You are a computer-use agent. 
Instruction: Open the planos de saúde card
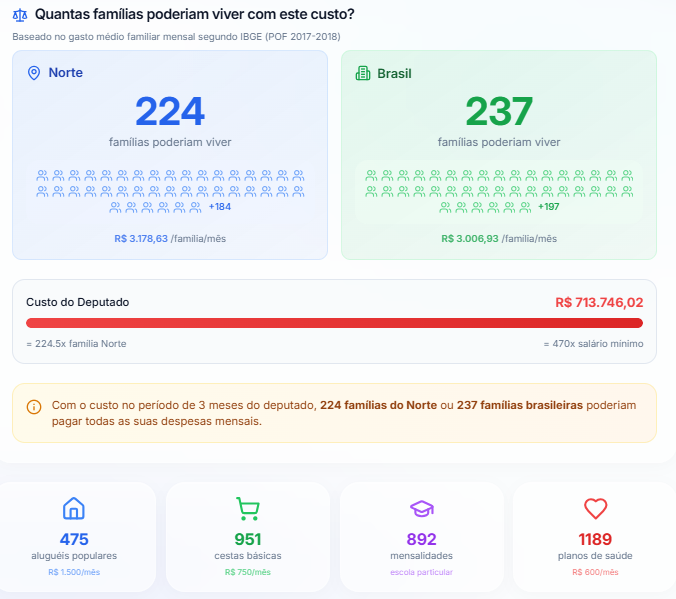pyautogui.click(x=595, y=537)
